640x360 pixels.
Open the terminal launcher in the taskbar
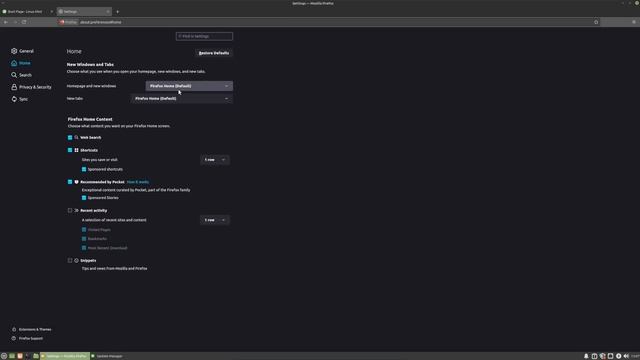[28, 356]
